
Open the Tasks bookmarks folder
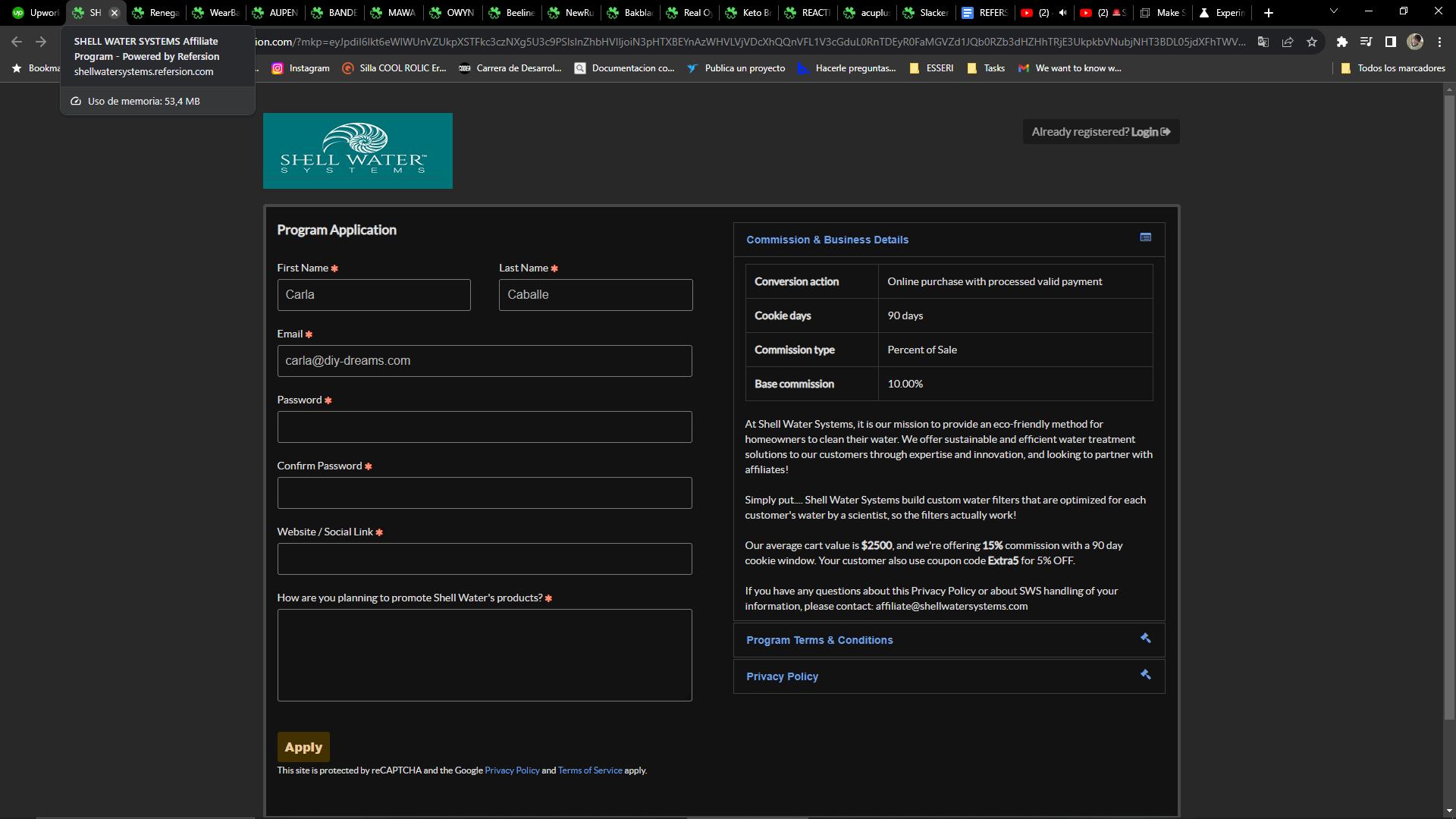click(x=986, y=68)
